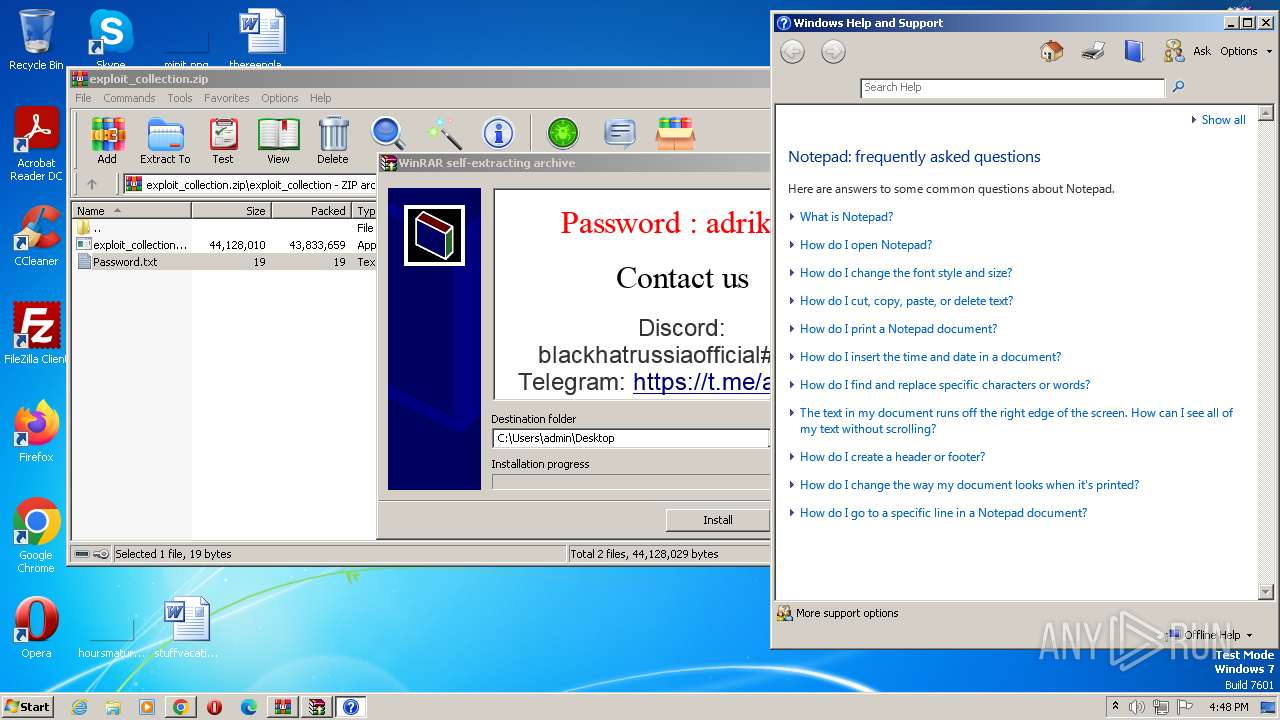
Task: Open How do I find and replace specific characters
Action: click(945, 385)
